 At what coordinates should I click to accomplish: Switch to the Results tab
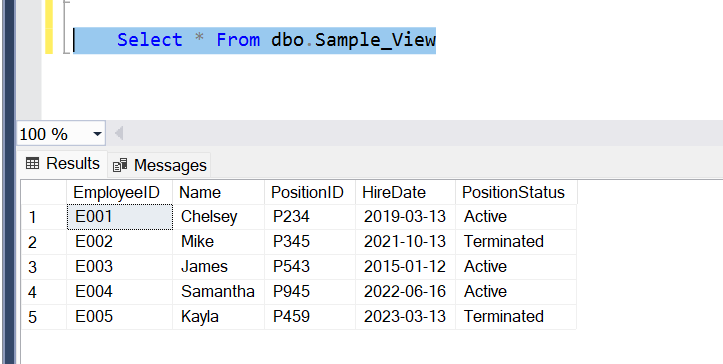coord(62,163)
